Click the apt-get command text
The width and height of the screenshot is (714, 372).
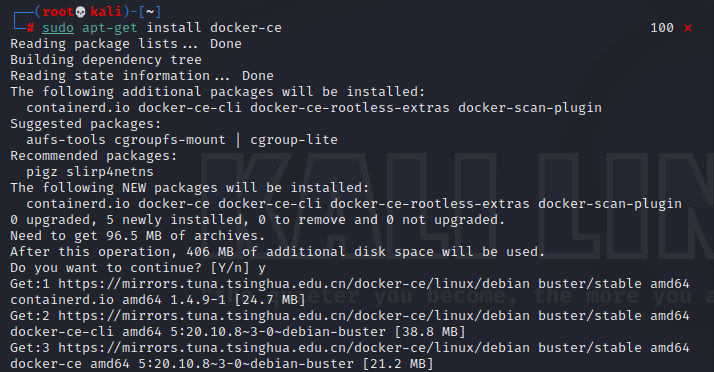pos(110,28)
